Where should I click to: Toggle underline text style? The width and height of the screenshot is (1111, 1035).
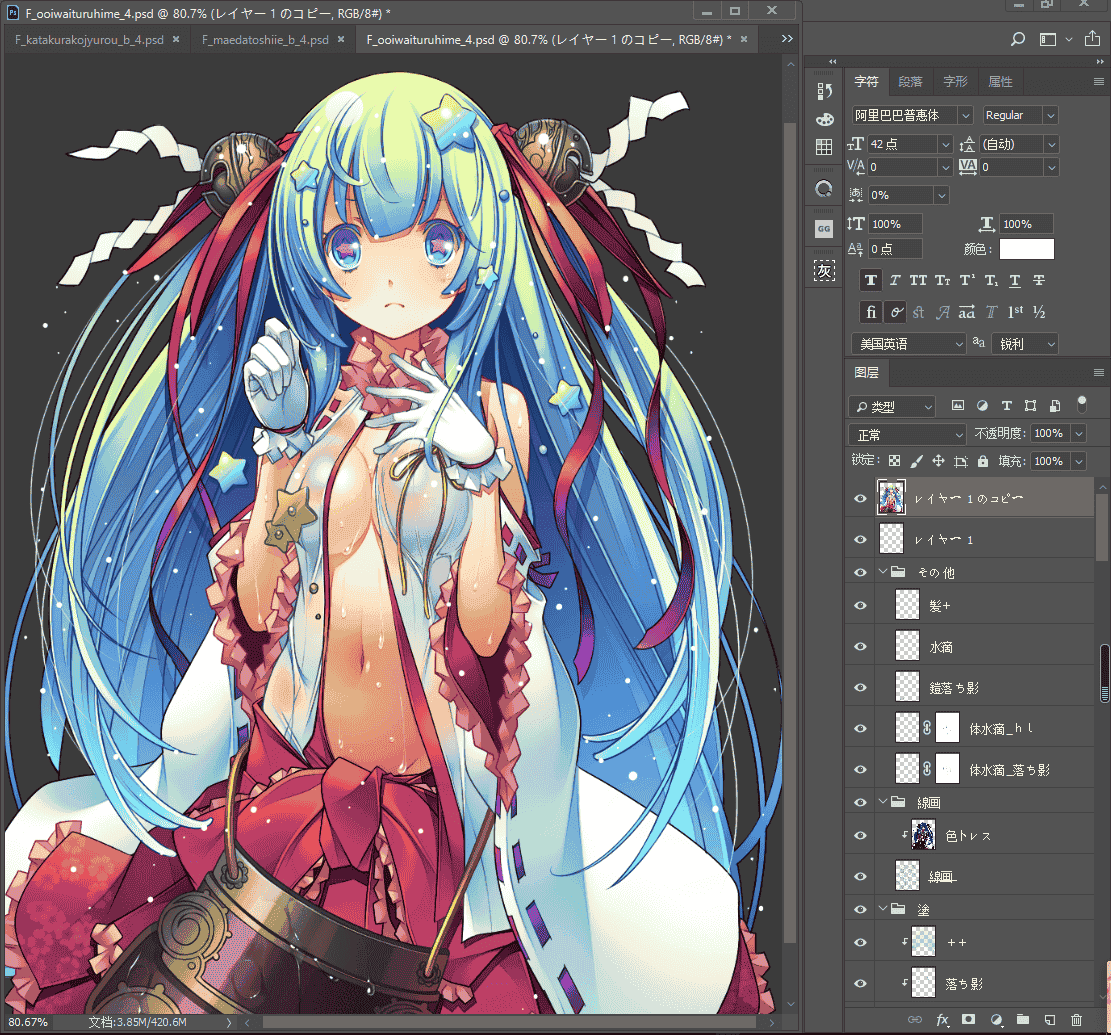tap(1015, 281)
